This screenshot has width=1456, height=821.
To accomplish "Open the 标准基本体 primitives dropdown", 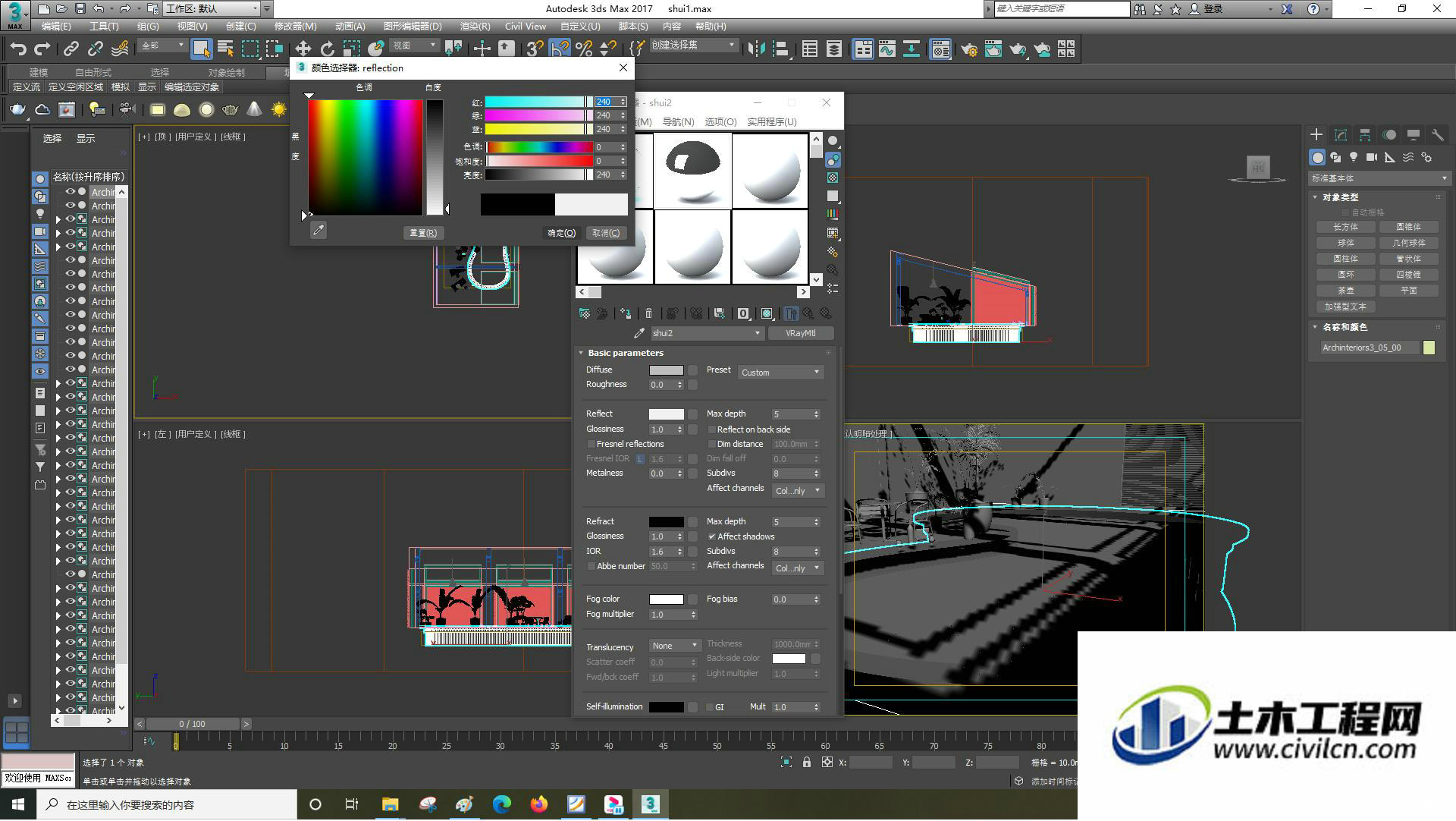I will [1379, 178].
